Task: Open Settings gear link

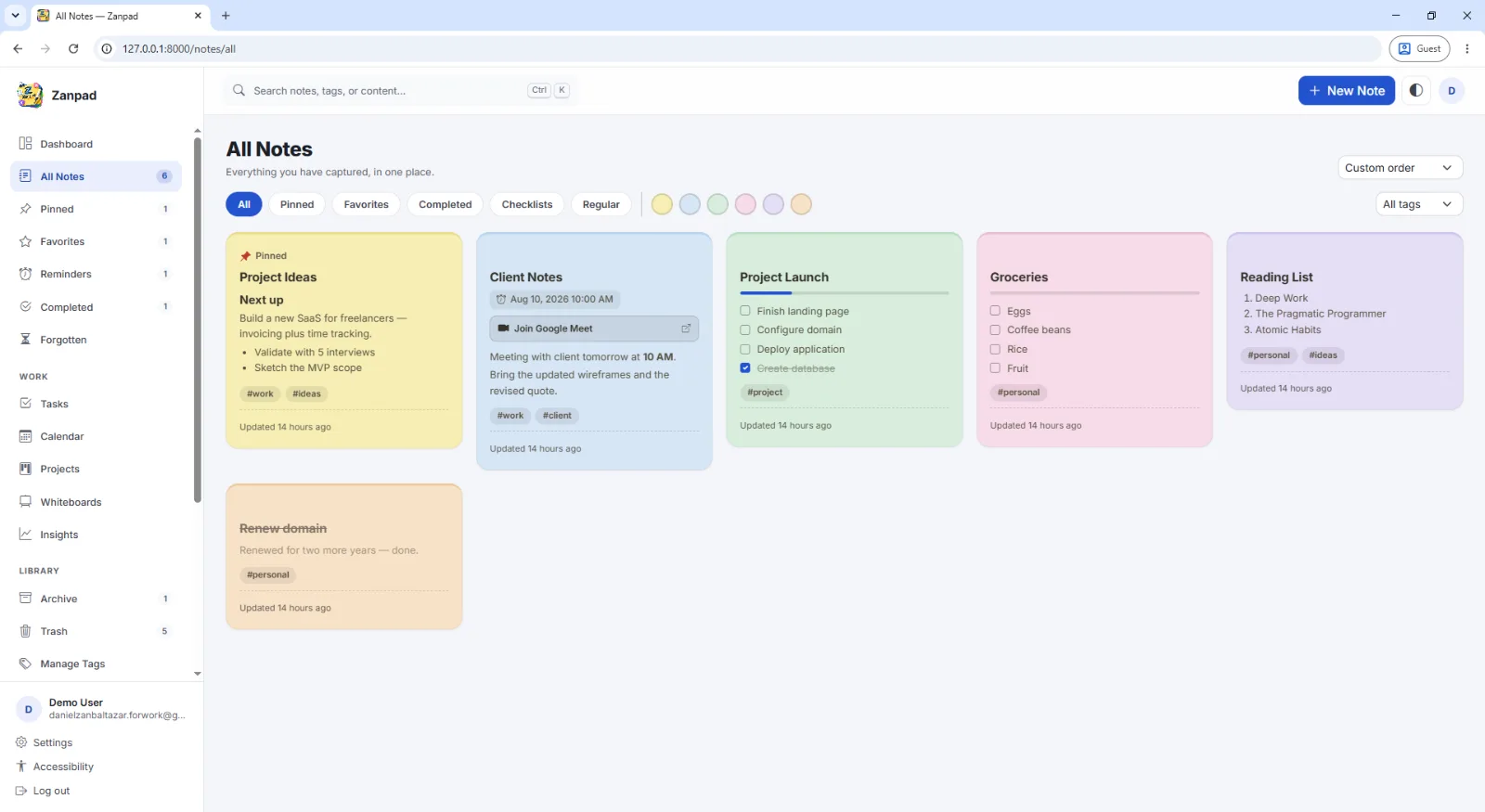Action: point(44,742)
